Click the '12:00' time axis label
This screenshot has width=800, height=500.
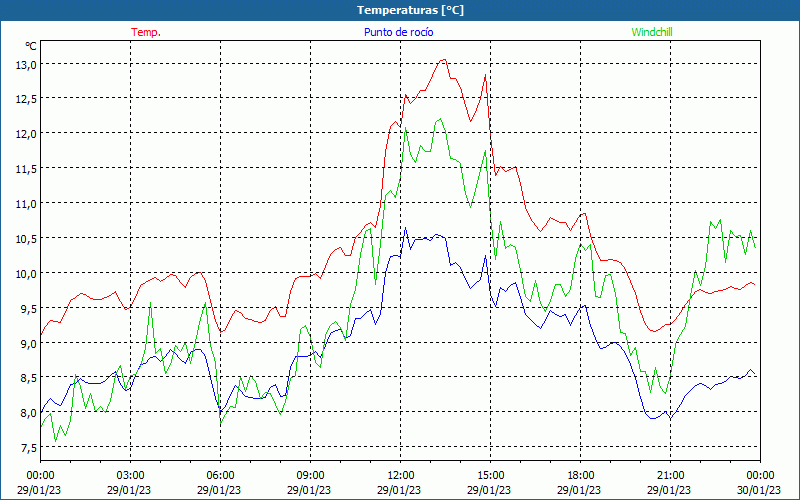pyautogui.click(x=401, y=476)
